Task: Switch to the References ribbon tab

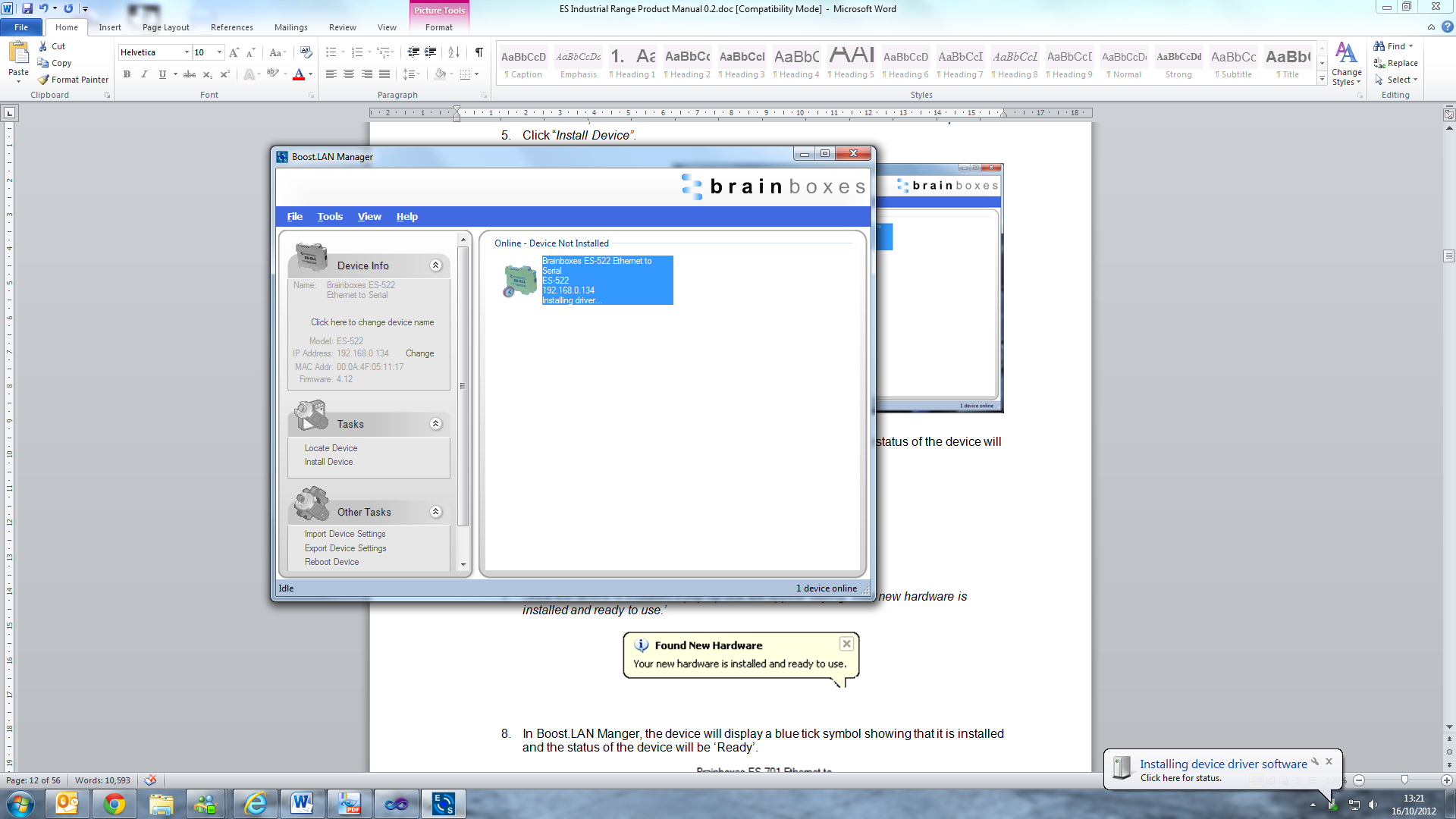Action: coord(231,27)
